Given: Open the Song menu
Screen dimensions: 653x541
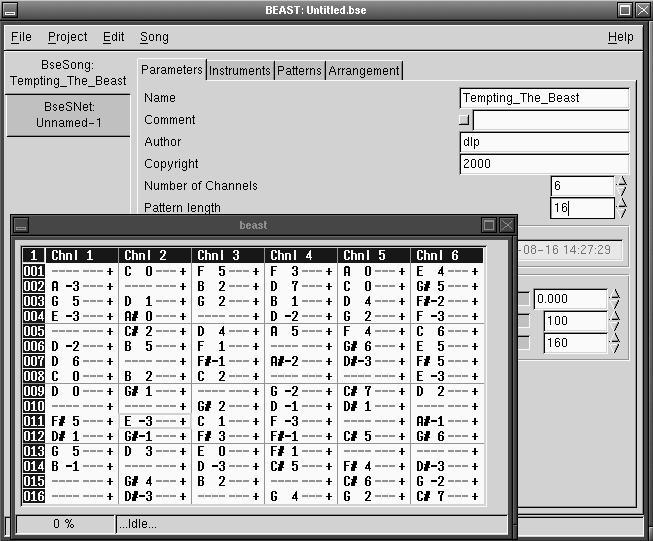Looking at the screenshot, I should pos(154,37).
